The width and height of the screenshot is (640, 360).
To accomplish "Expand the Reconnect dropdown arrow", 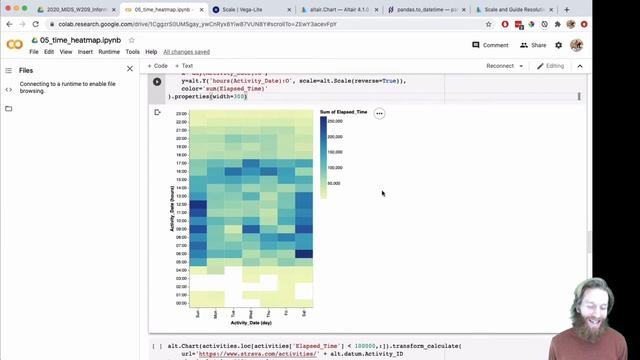I will click(x=521, y=66).
